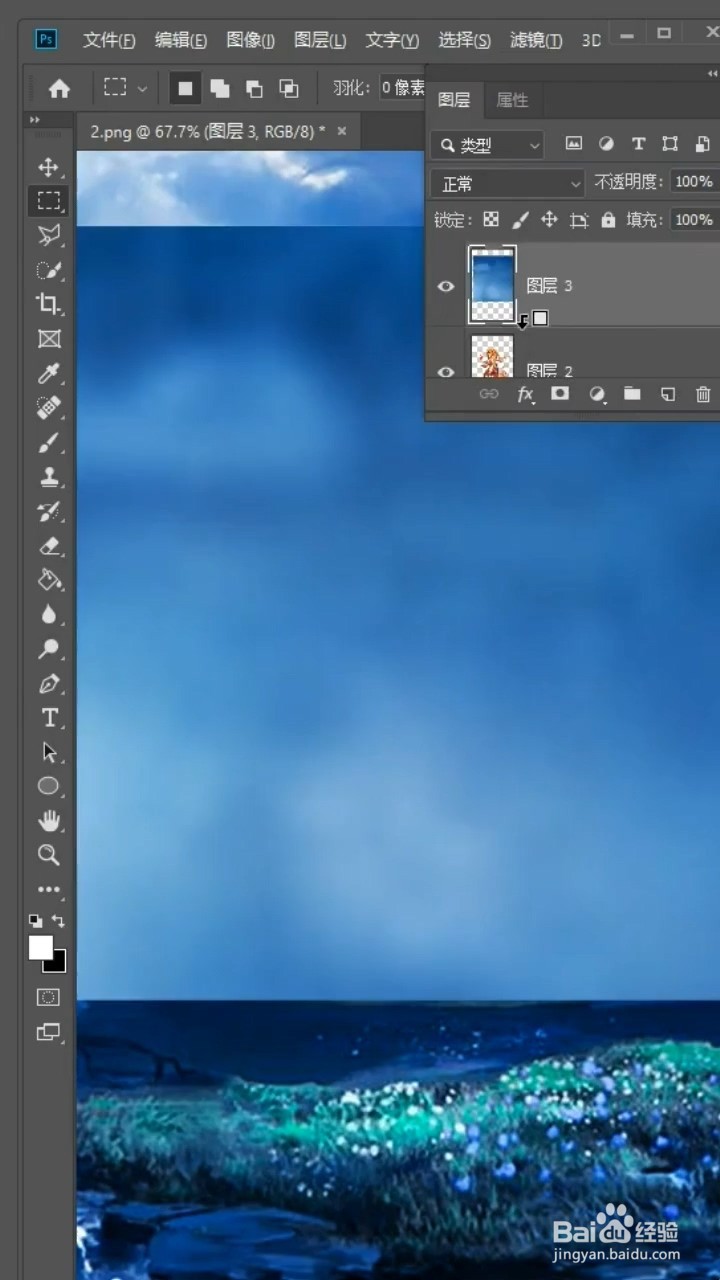This screenshot has height=1280, width=720.
Task: Toggle lock all padlock
Action: pos(607,220)
